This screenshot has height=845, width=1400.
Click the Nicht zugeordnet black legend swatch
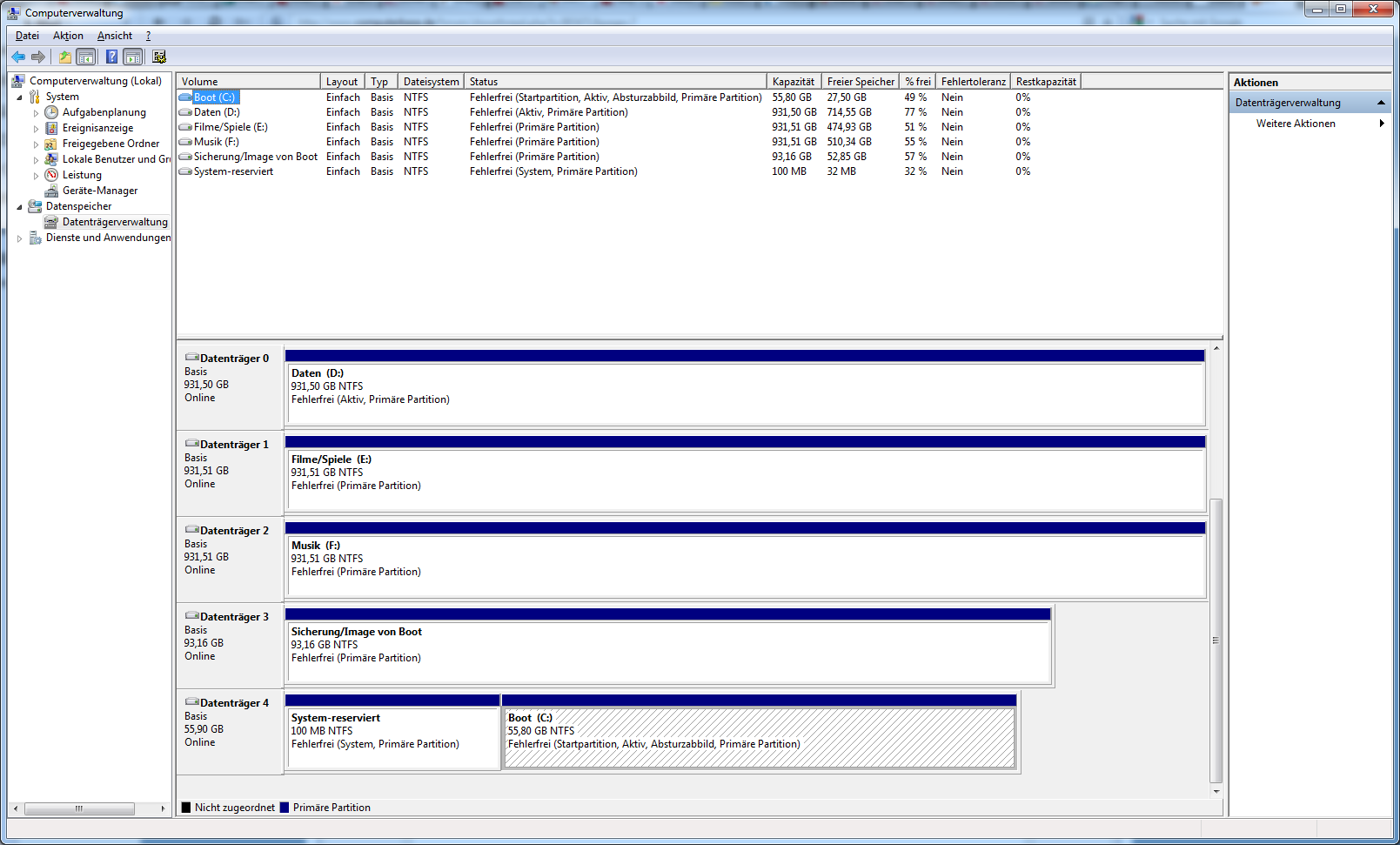(186, 808)
